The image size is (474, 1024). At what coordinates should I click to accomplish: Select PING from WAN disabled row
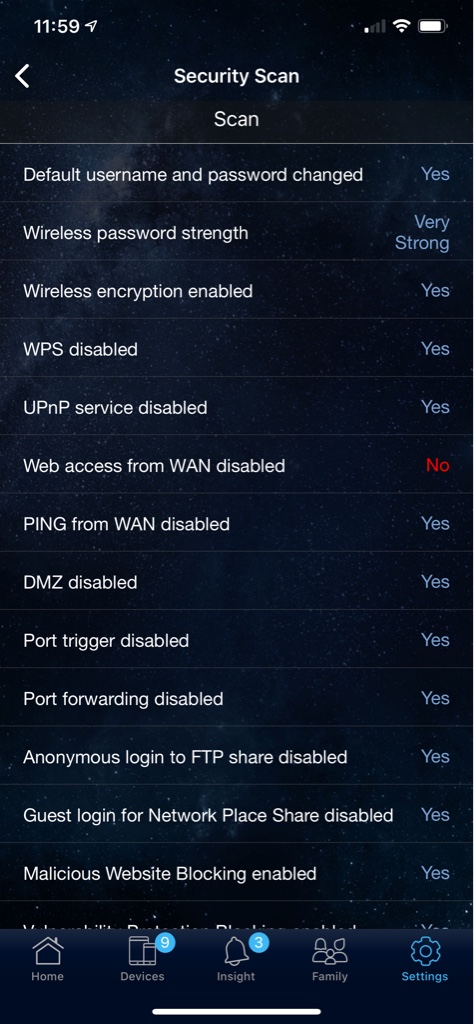pos(236,523)
